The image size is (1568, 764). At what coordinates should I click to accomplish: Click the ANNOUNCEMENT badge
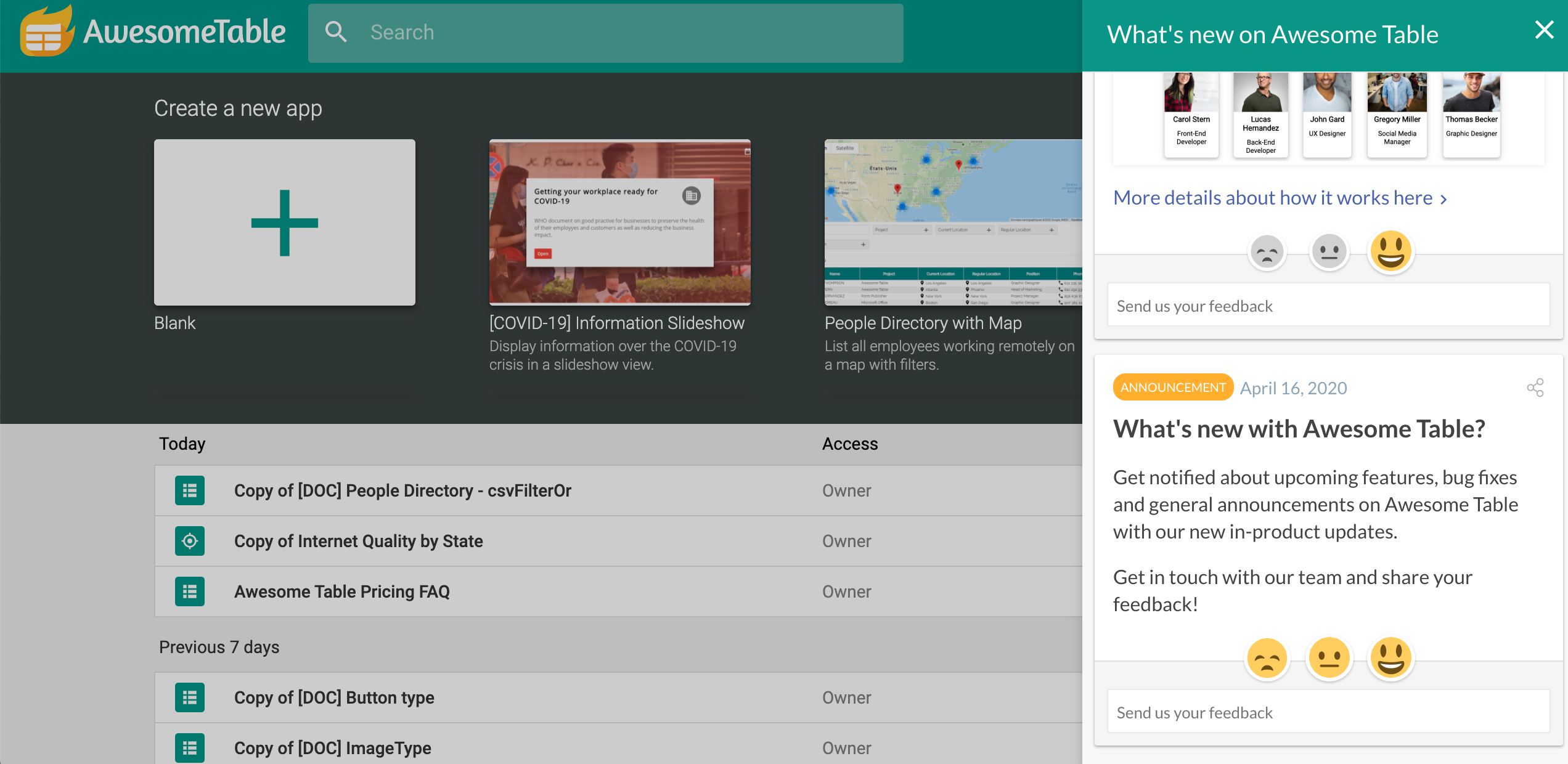tap(1173, 388)
